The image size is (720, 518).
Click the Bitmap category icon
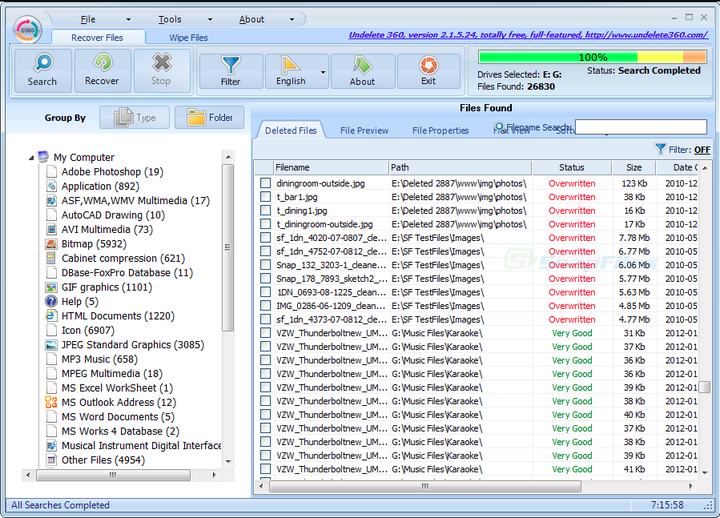(x=51, y=243)
